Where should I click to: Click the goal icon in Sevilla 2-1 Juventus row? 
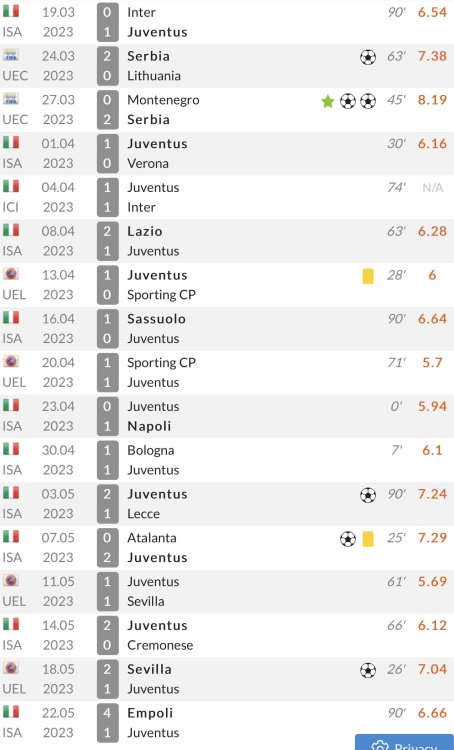click(367, 670)
